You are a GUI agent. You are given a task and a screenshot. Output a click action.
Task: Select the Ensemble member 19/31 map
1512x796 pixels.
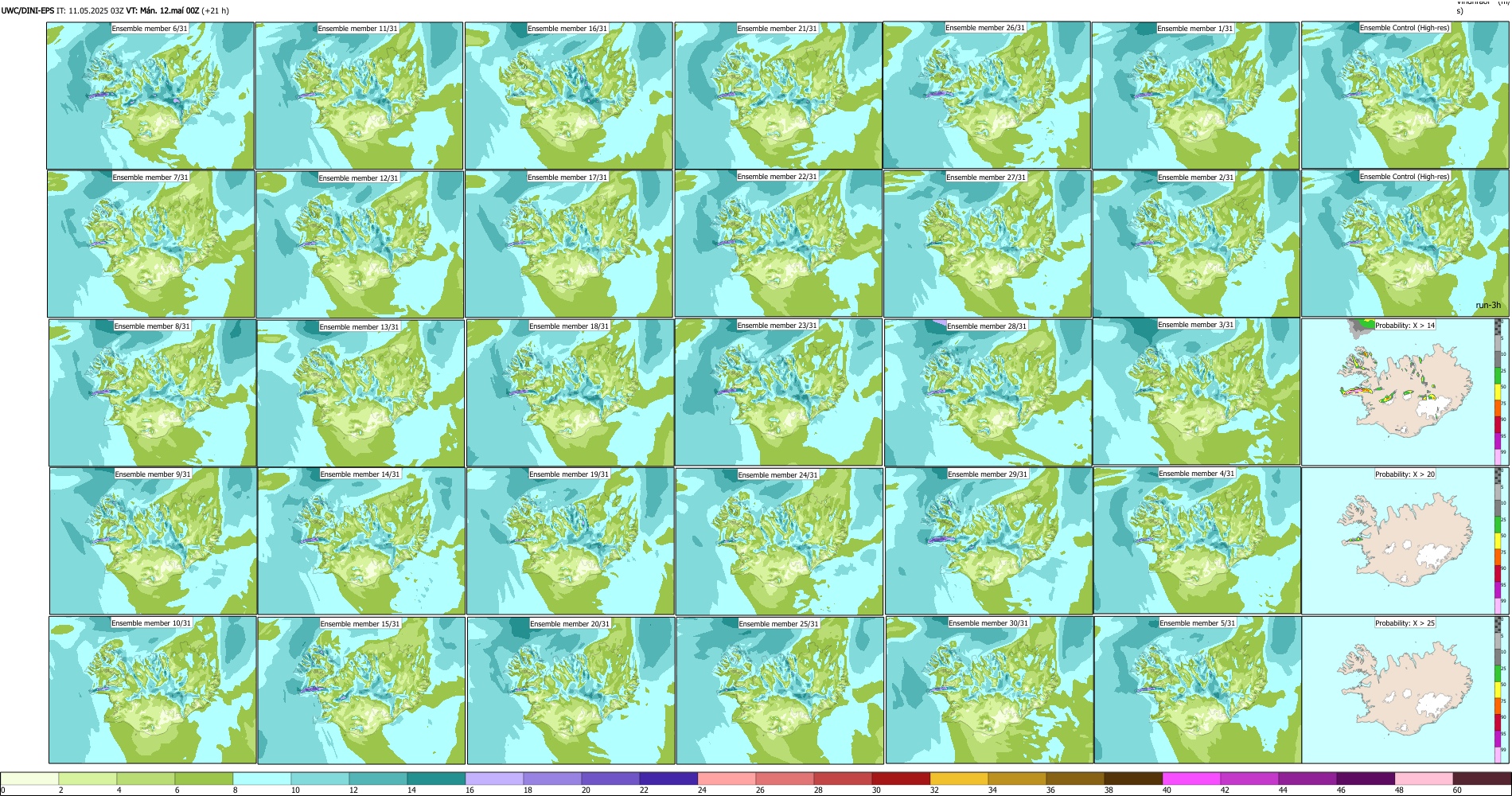pyautogui.click(x=570, y=541)
